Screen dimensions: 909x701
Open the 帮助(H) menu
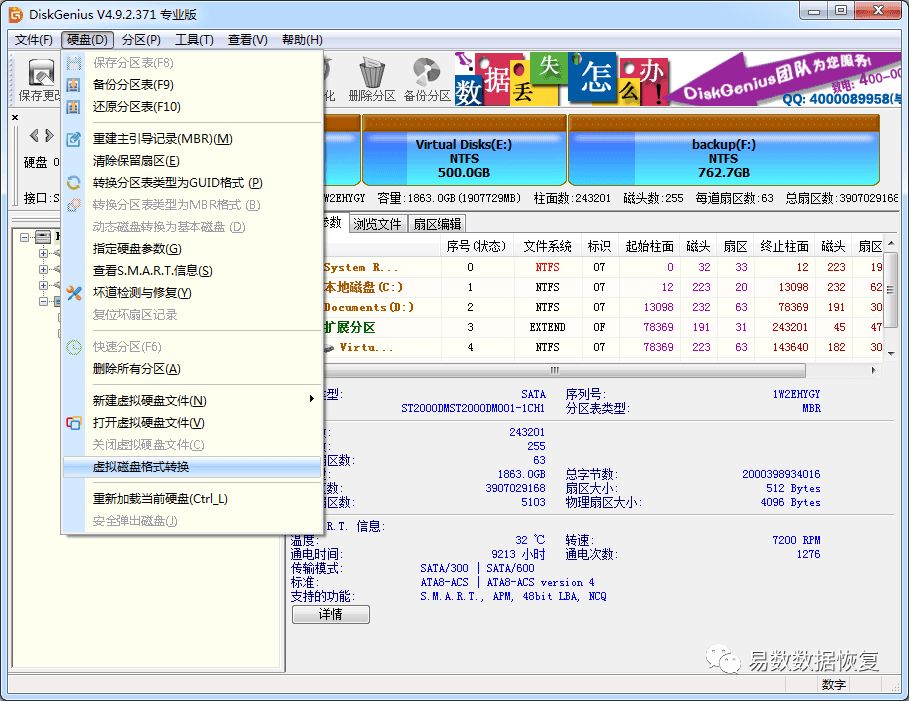tap(303, 40)
